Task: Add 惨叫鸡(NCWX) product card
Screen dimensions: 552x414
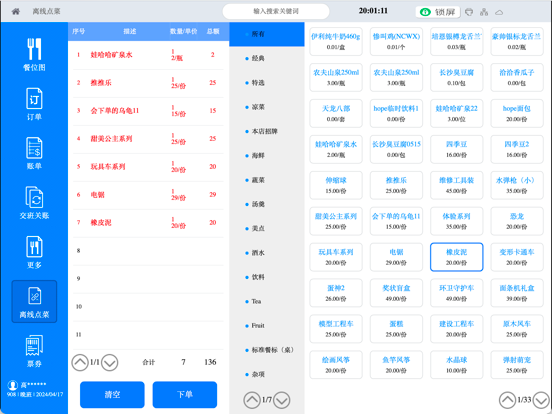Action: click(396, 42)
